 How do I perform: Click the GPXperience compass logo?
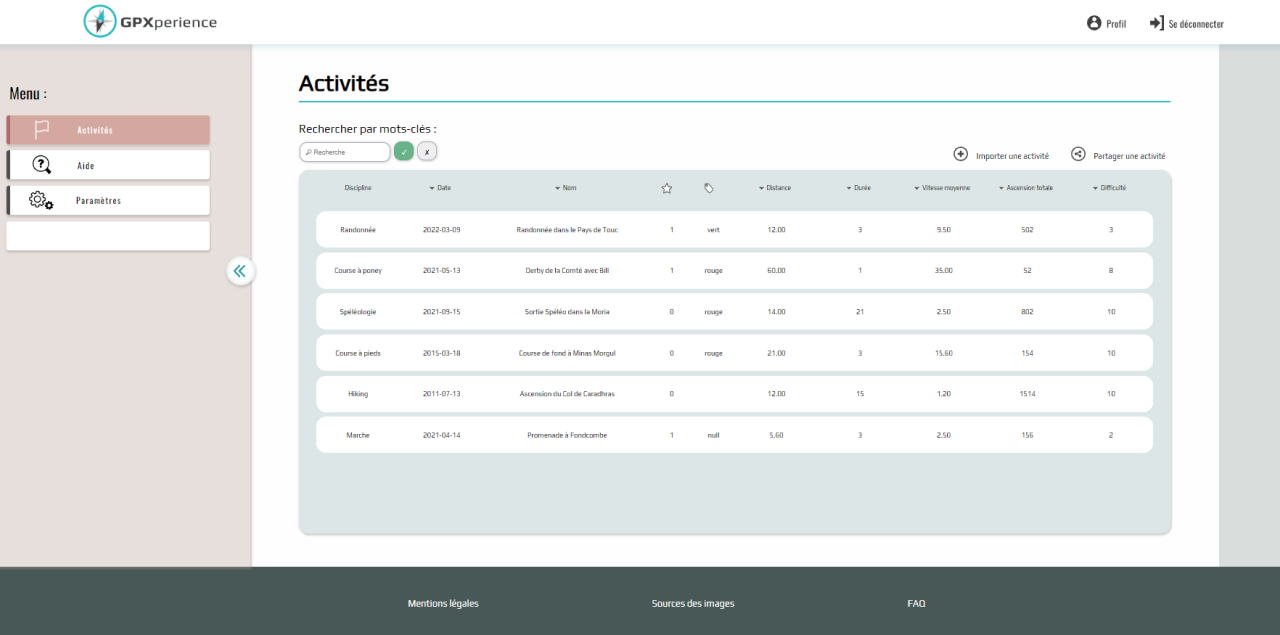(98, 20)
